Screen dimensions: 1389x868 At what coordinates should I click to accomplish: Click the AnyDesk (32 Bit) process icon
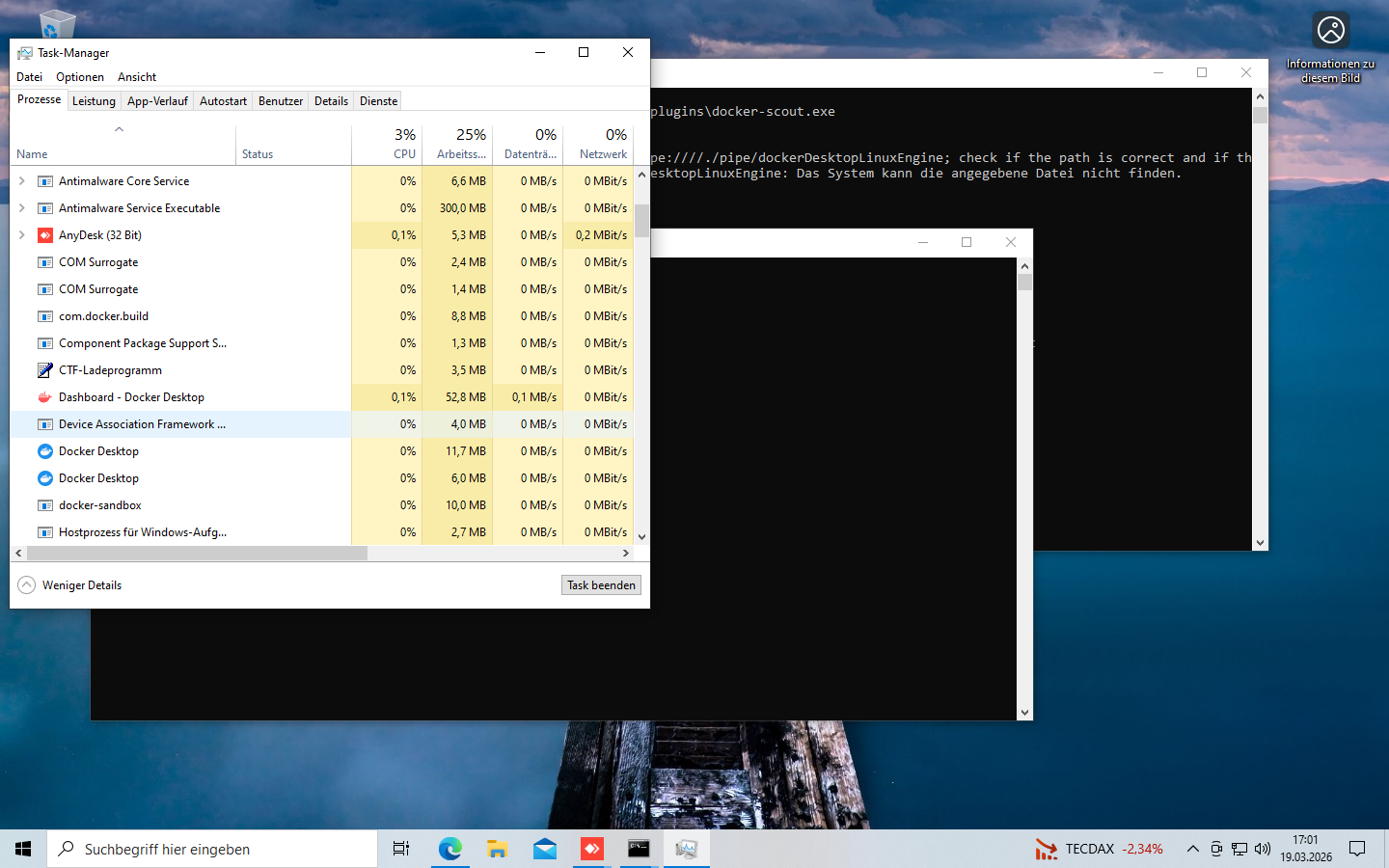tap(44, 235)
